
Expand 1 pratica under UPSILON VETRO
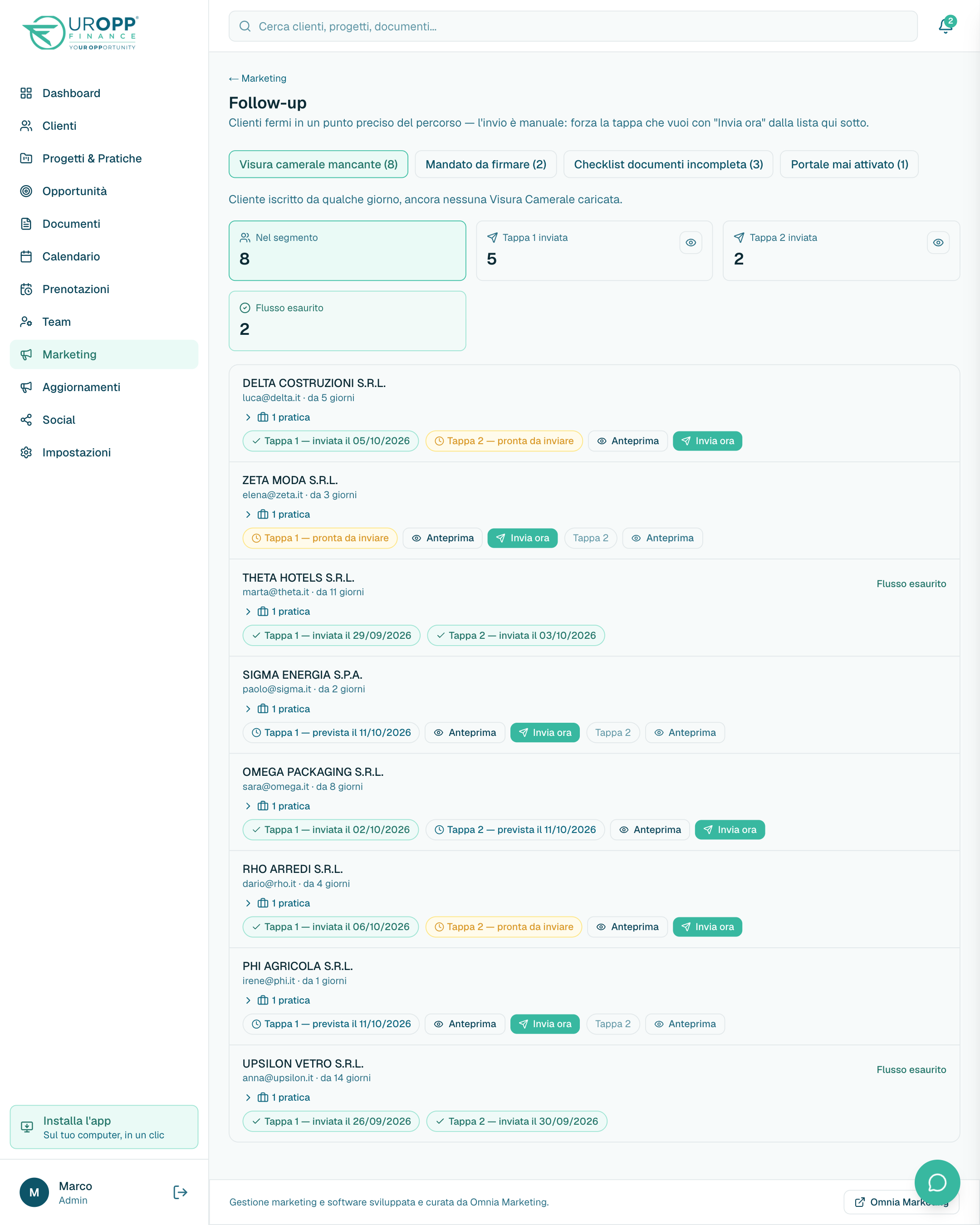pos(277,1097)
